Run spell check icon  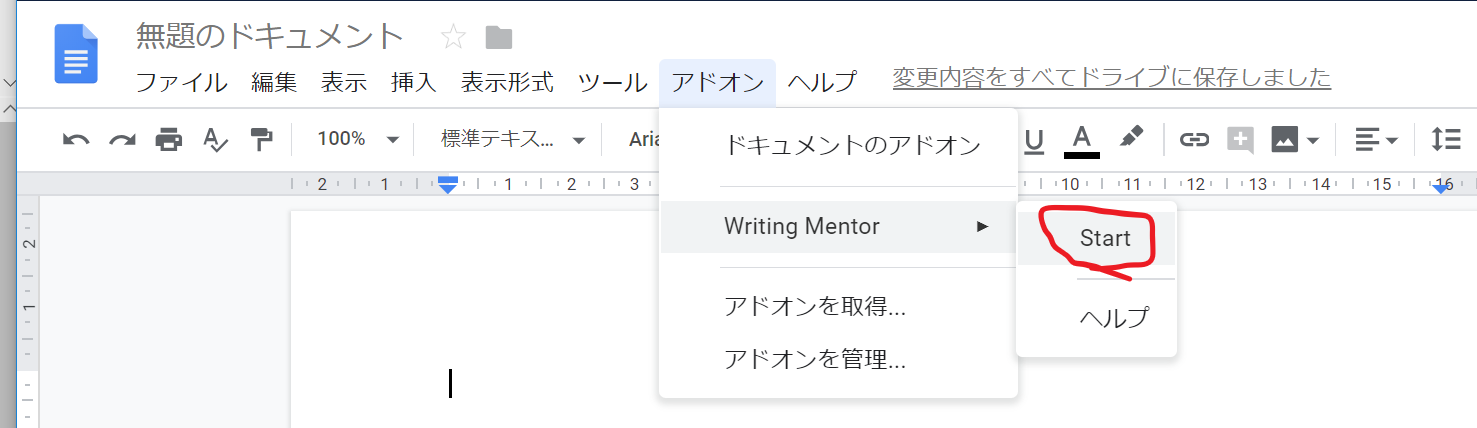[215, 140]
